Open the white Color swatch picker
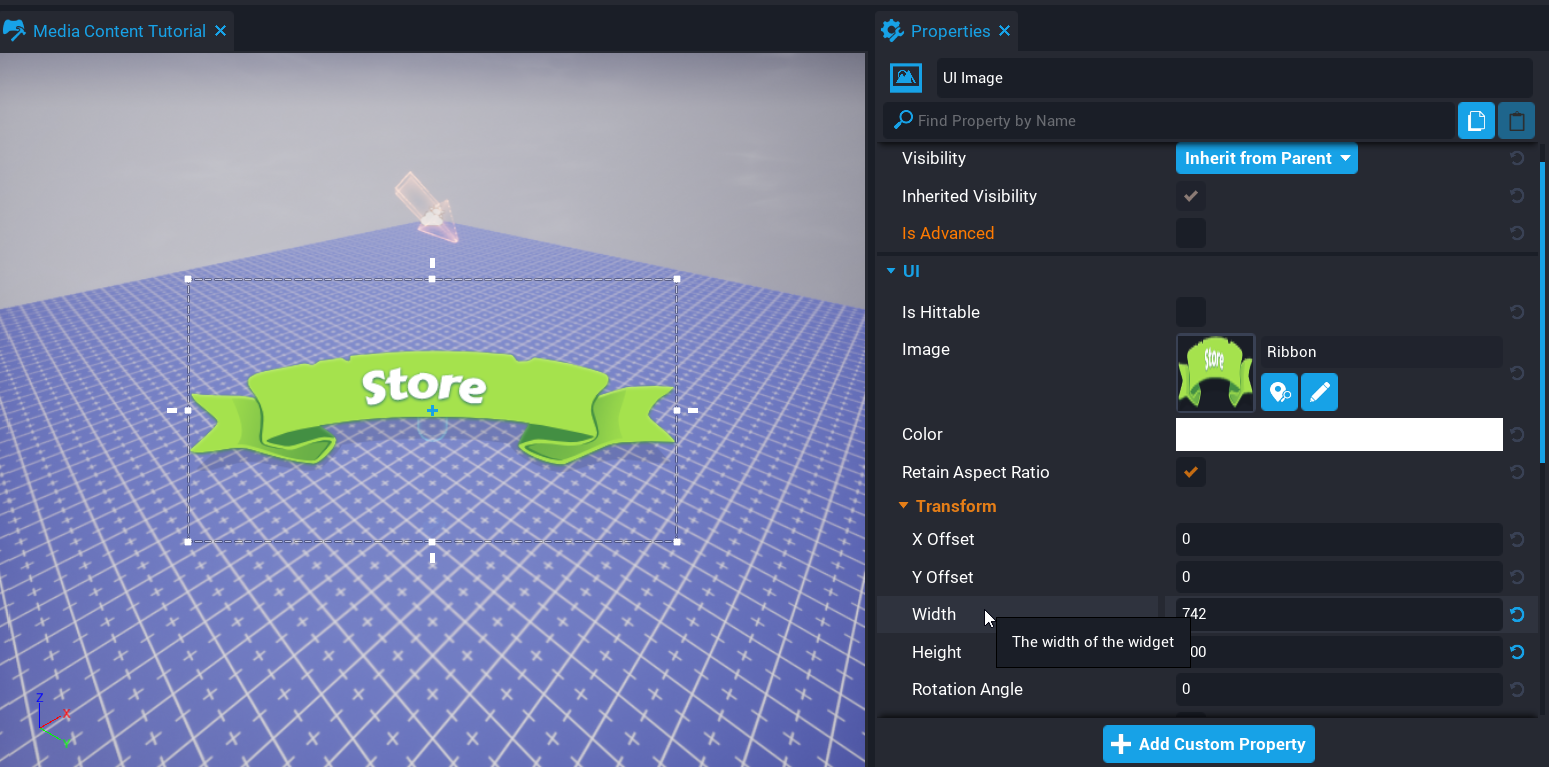The image size is (1549, 767). point(1338,434)
